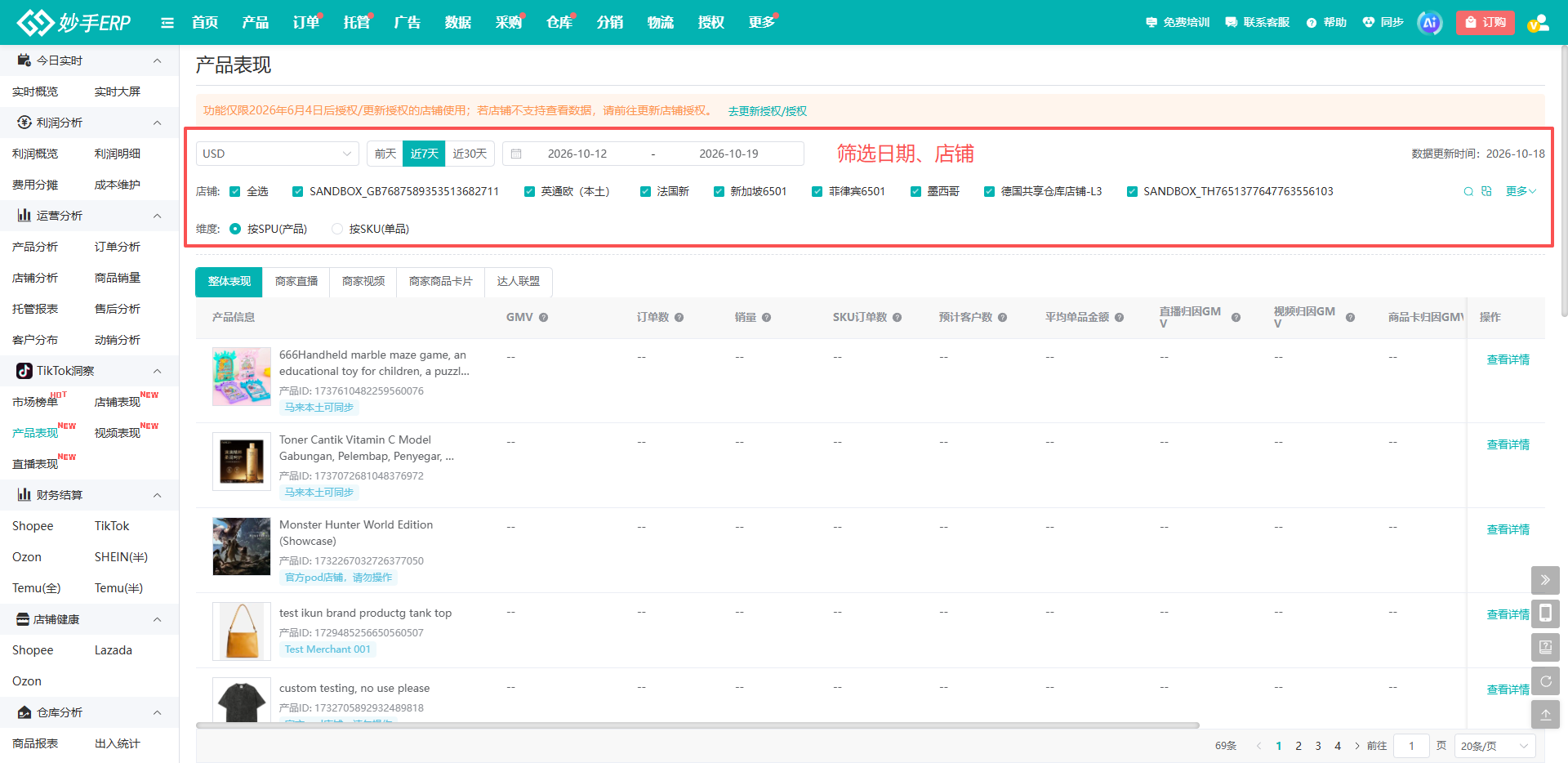Open the 订单 top menu

point(306,22)
